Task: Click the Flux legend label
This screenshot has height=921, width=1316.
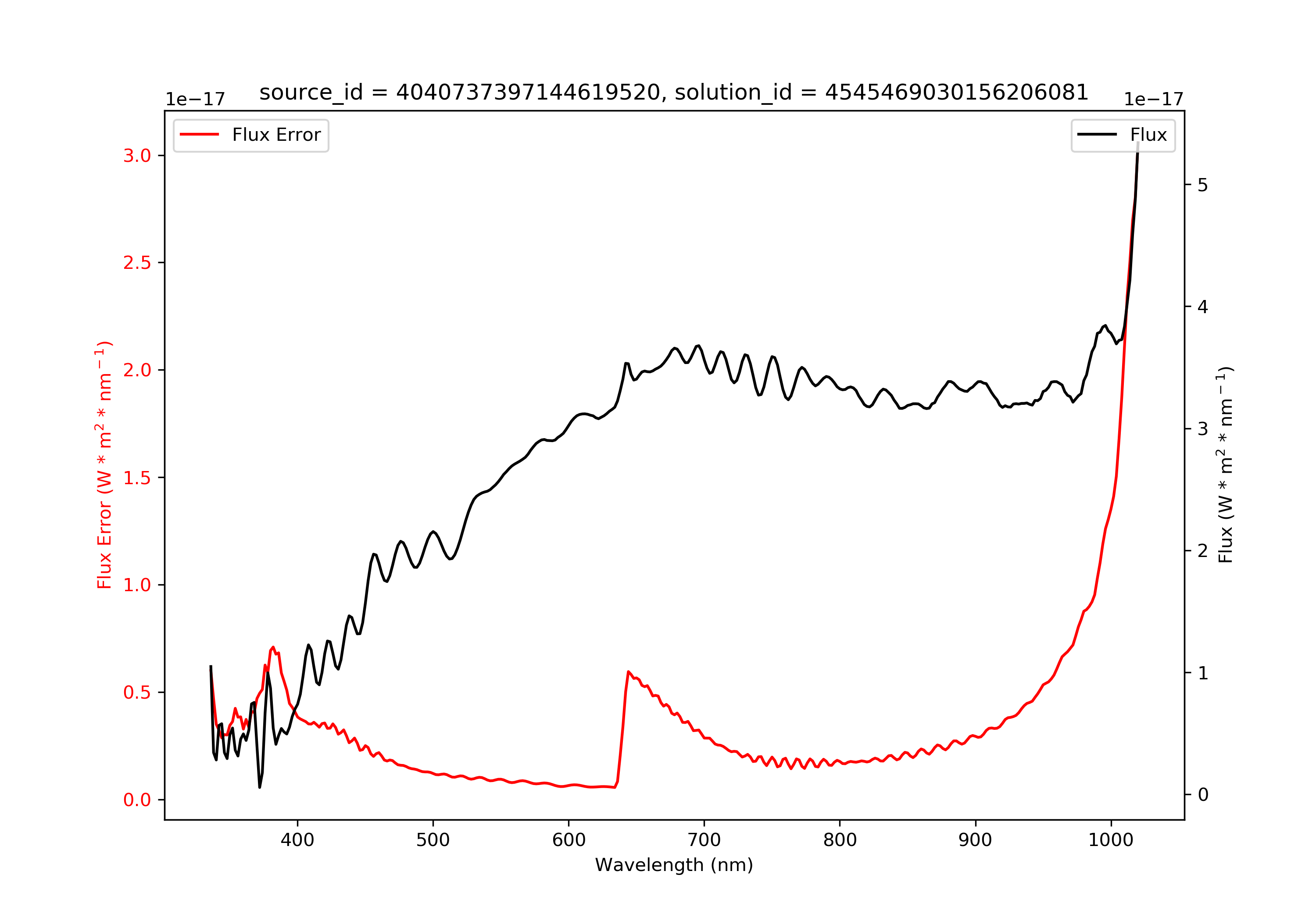Action: (1148, 135)
